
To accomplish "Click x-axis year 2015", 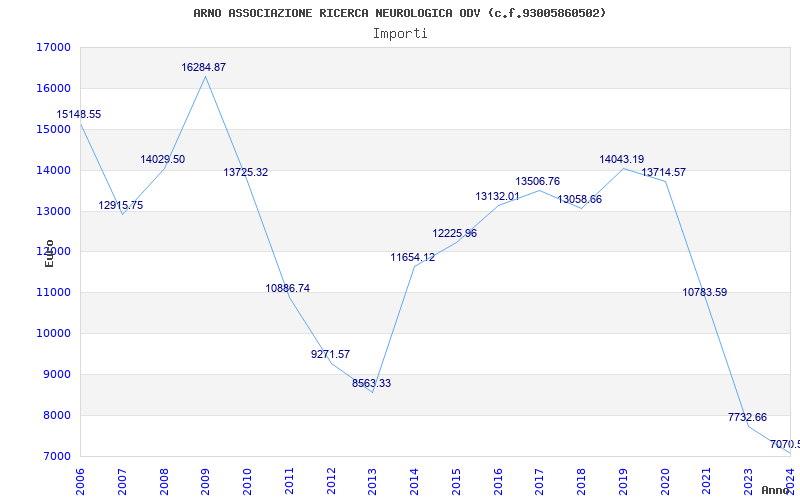I will 456,481.
